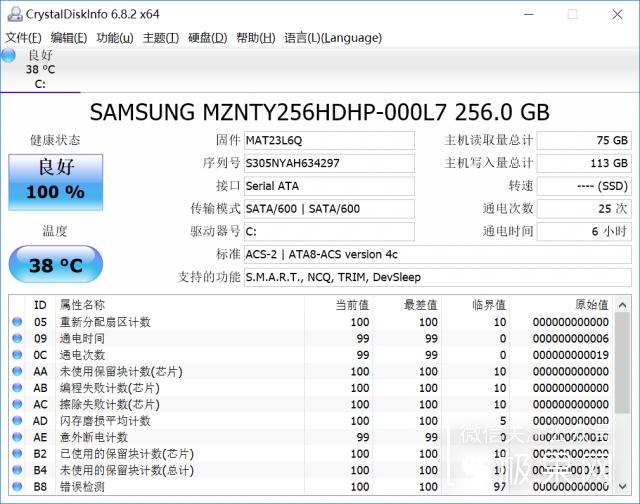Open the 主题(T) menu

point(161,38)
